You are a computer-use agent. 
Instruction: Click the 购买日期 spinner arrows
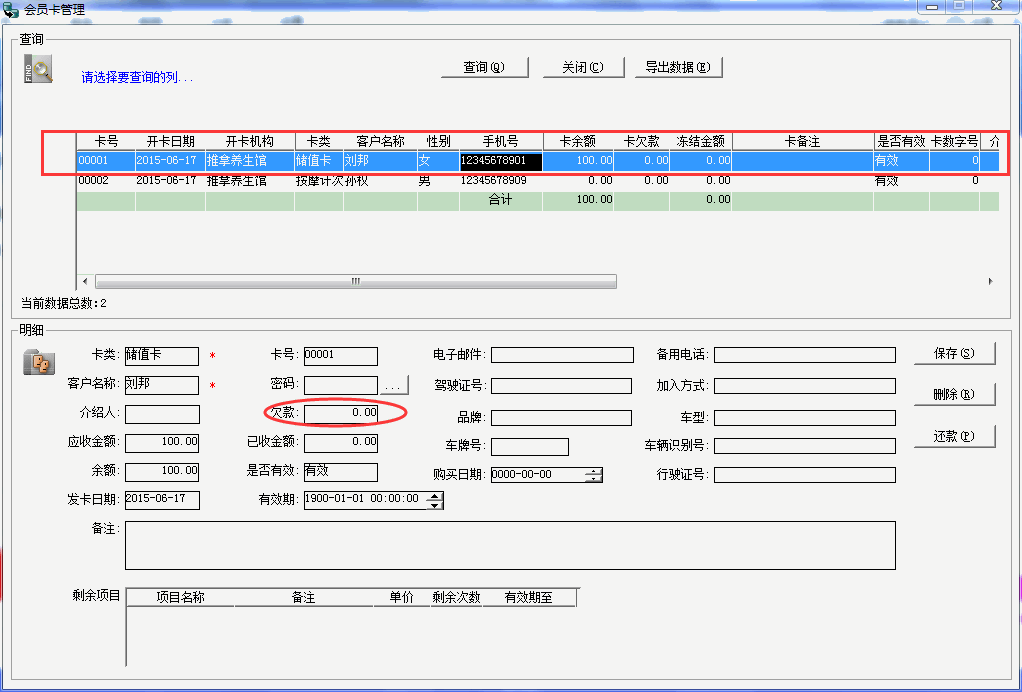594,475
